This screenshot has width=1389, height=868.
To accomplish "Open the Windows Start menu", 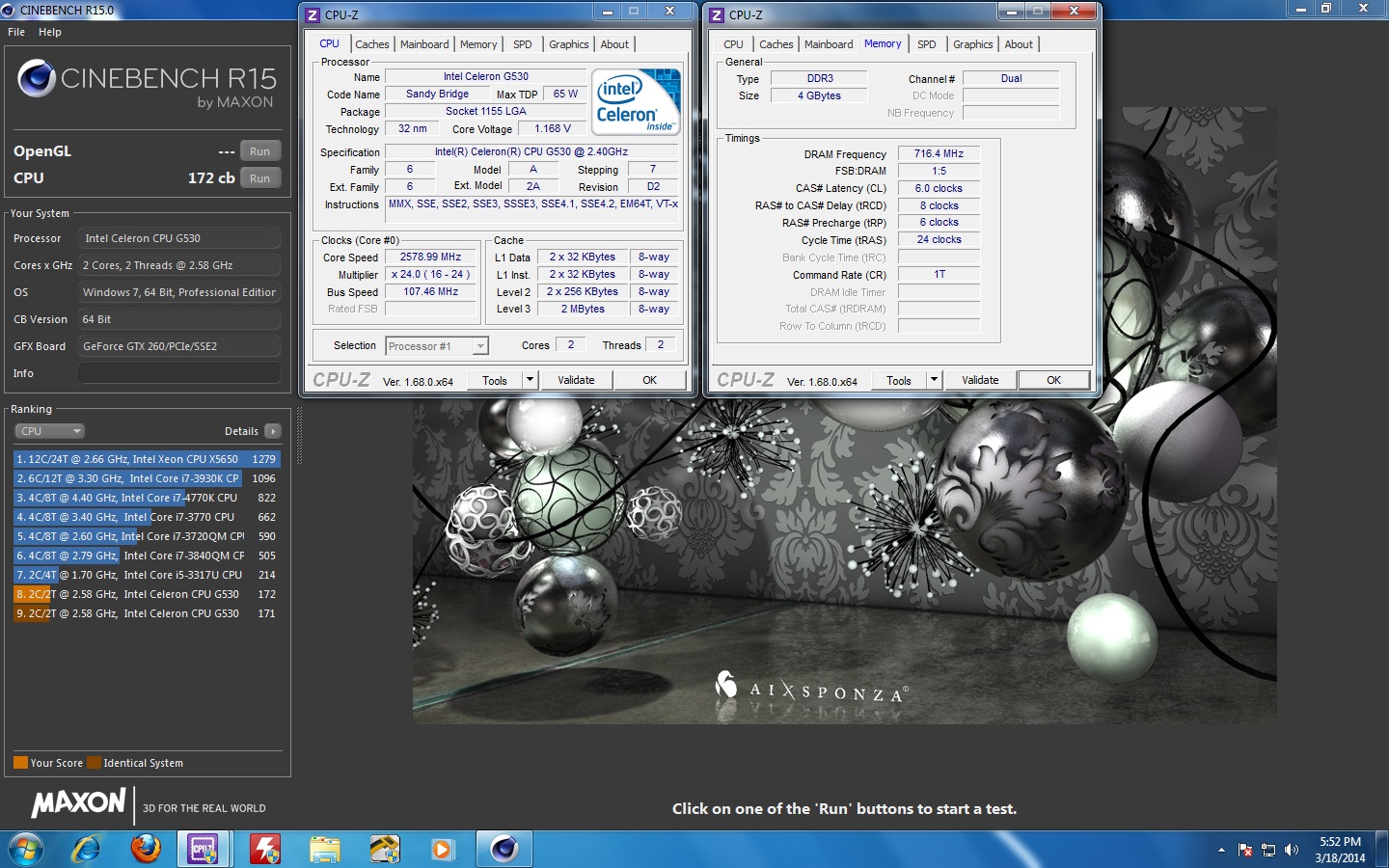I will 26,849.
